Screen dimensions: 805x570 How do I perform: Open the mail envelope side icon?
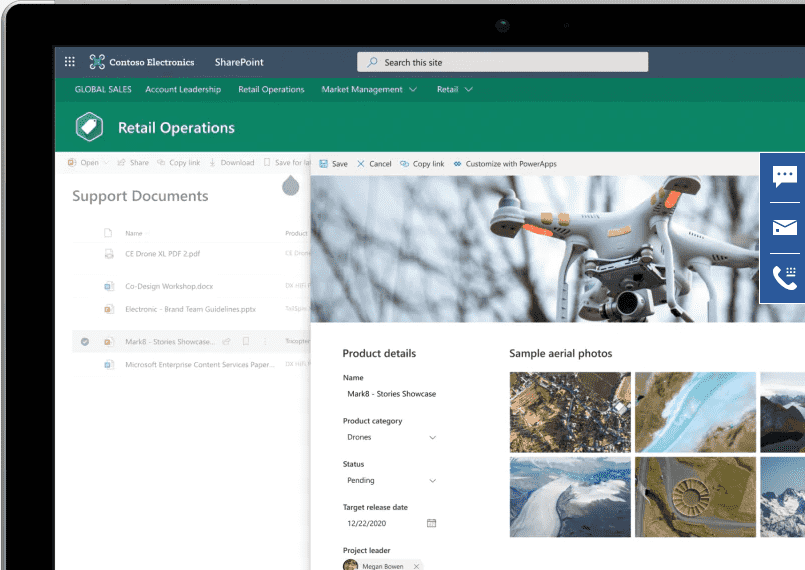pos(784,227)
